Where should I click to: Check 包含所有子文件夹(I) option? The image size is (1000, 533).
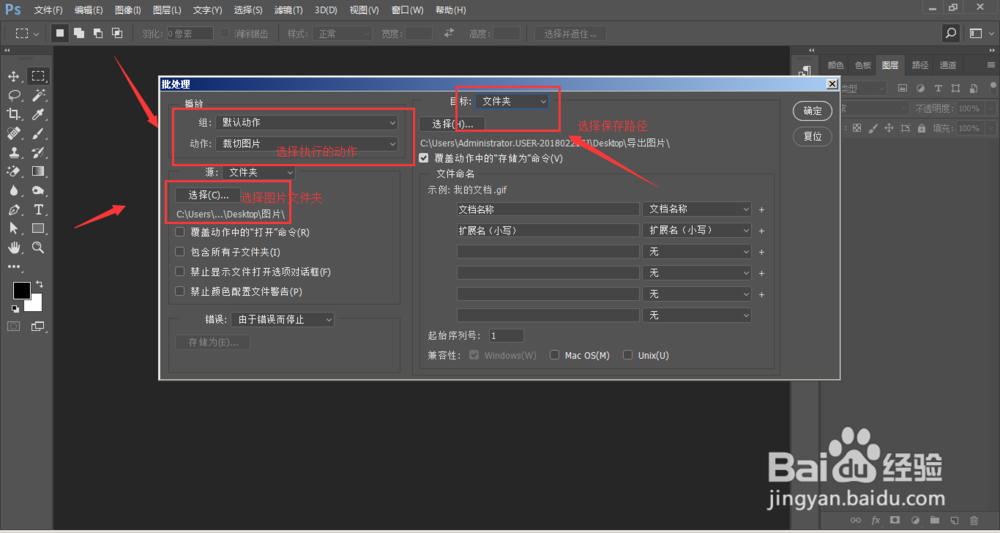pos(180,252)
